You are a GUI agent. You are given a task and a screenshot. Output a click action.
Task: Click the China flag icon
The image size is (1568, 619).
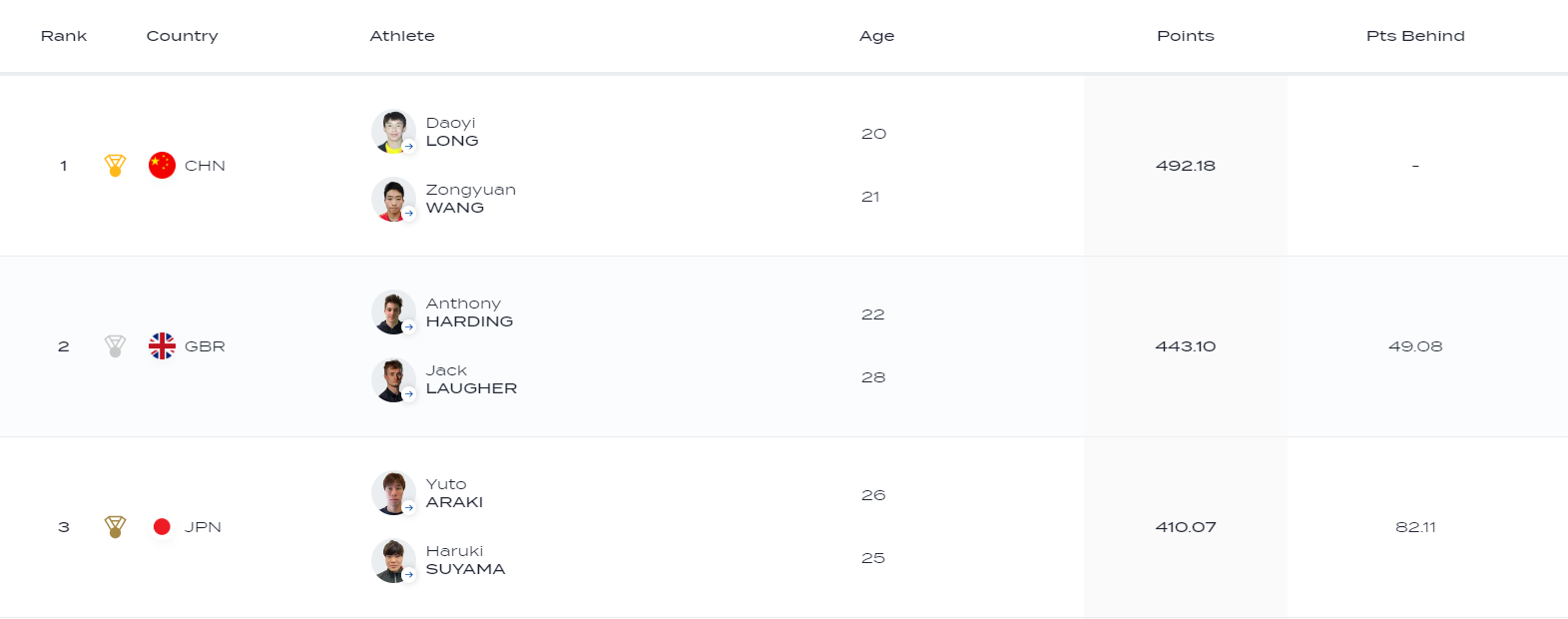[162, 166]
